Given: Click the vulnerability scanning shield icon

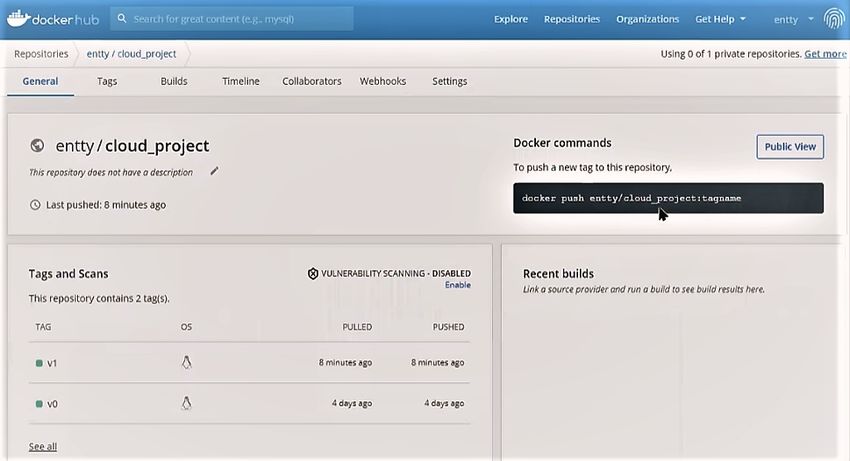Looking at the screenshot, I should [313, 273].
